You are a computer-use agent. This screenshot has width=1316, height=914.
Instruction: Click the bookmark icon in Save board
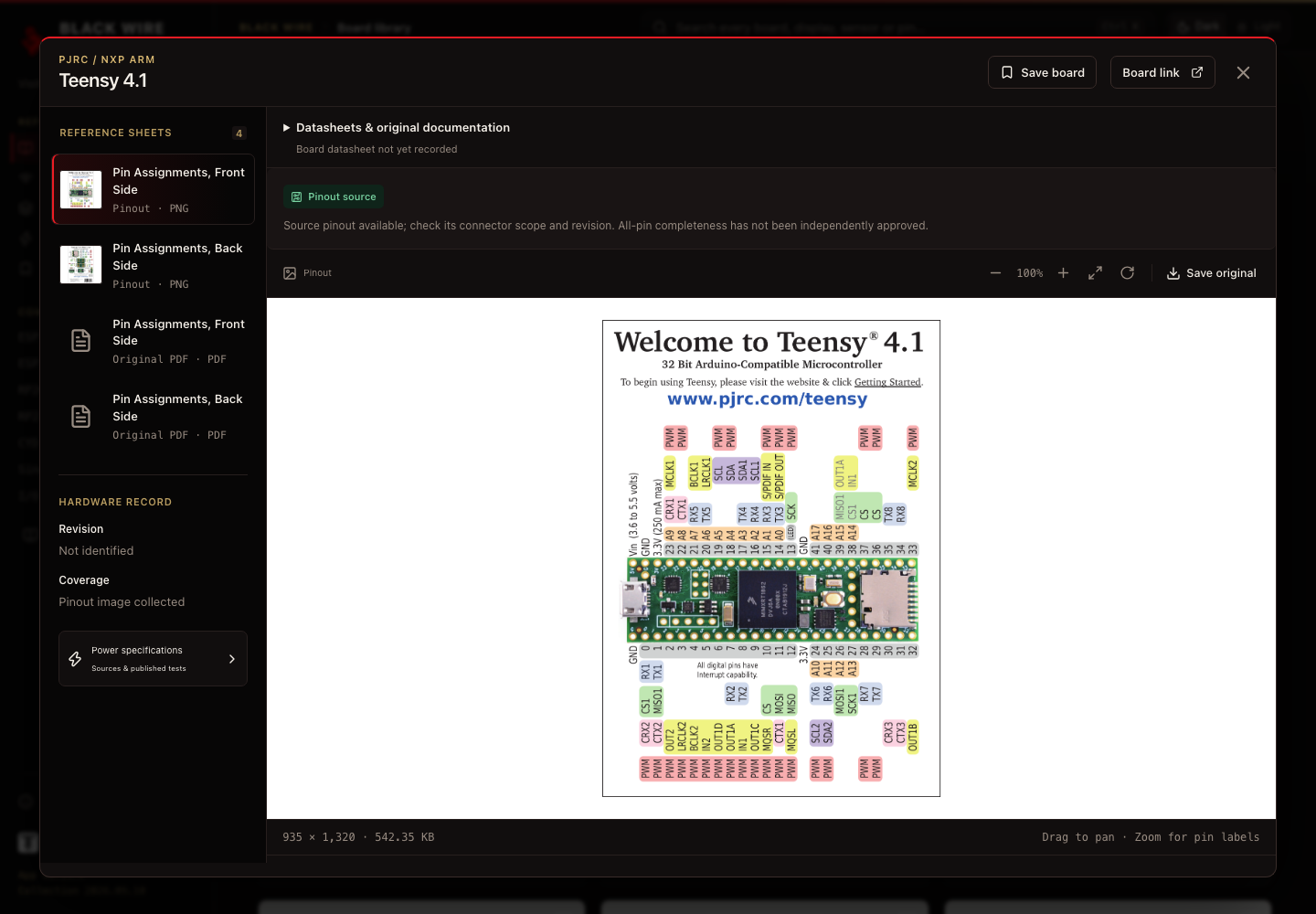(1007, 72)
